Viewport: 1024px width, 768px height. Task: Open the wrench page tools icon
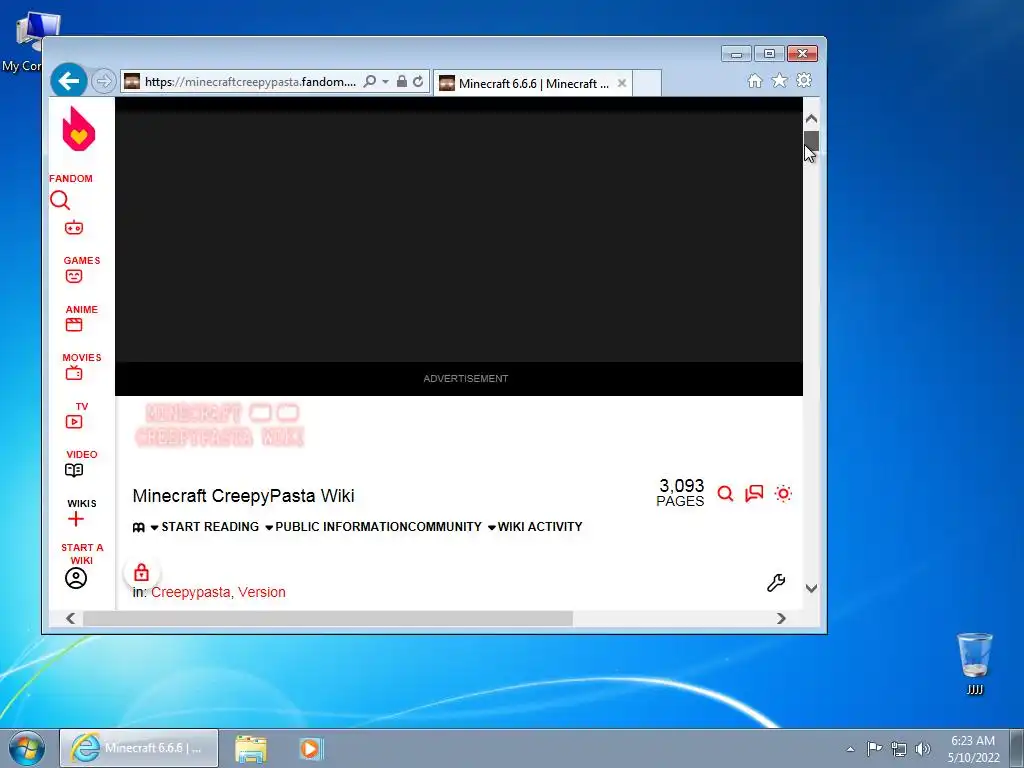click(776, 583)
